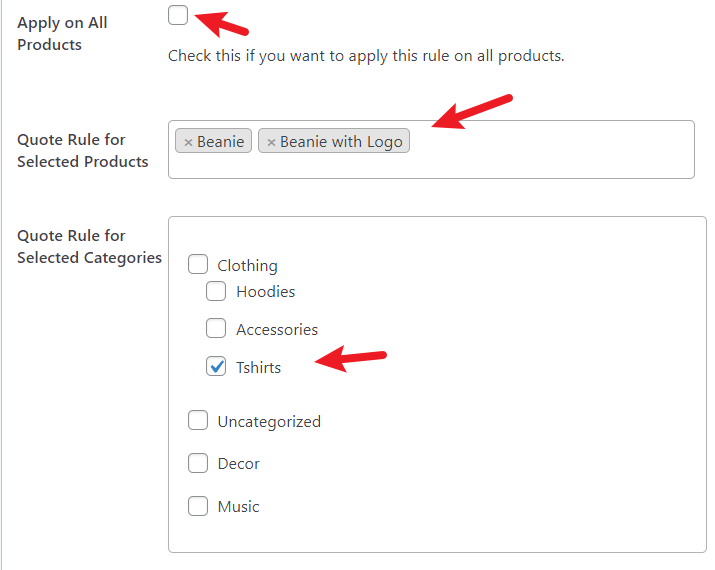
Task: Click the Decor category label
Action: click(238, 464)
